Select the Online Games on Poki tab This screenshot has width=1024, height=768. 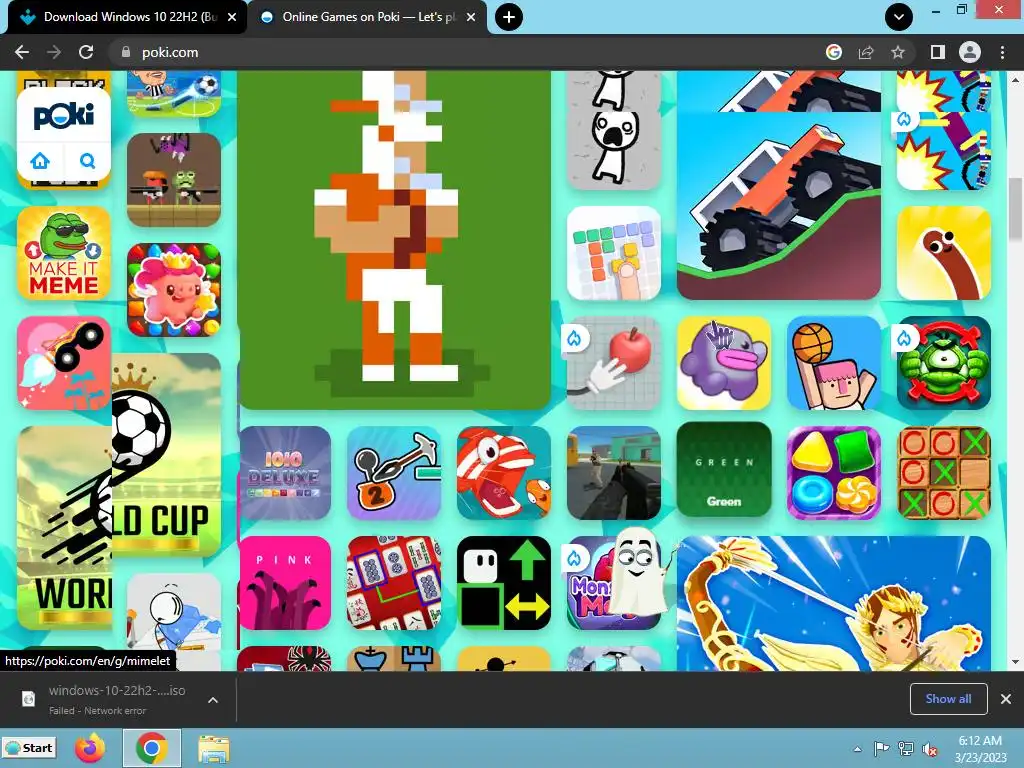[x=366, y=17]
